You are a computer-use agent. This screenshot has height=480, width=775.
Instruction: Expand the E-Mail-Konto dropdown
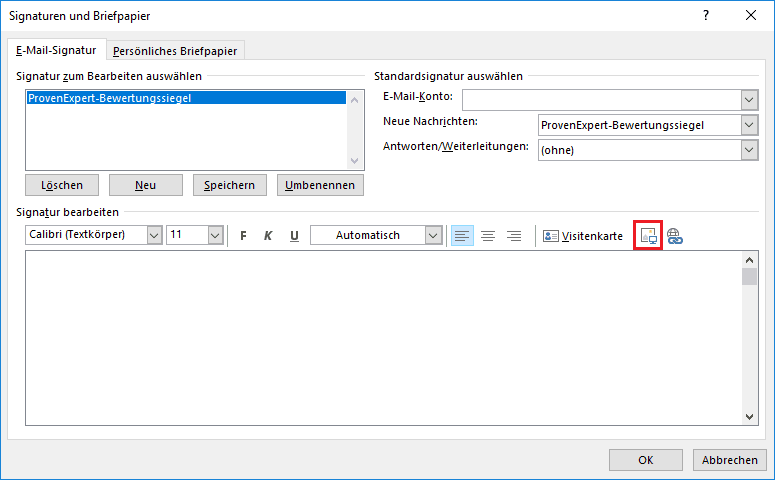tap(749, 99)
